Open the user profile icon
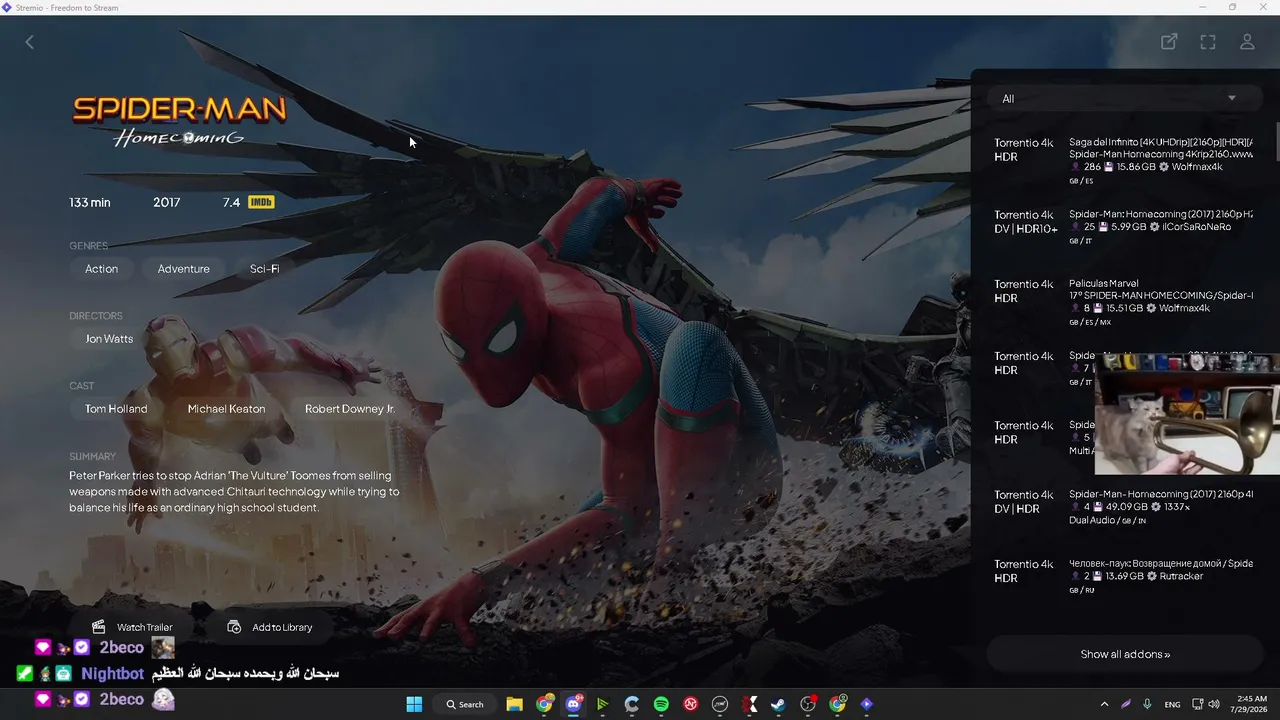This screenshot has width=1280, height=720. pos(1247,42)
